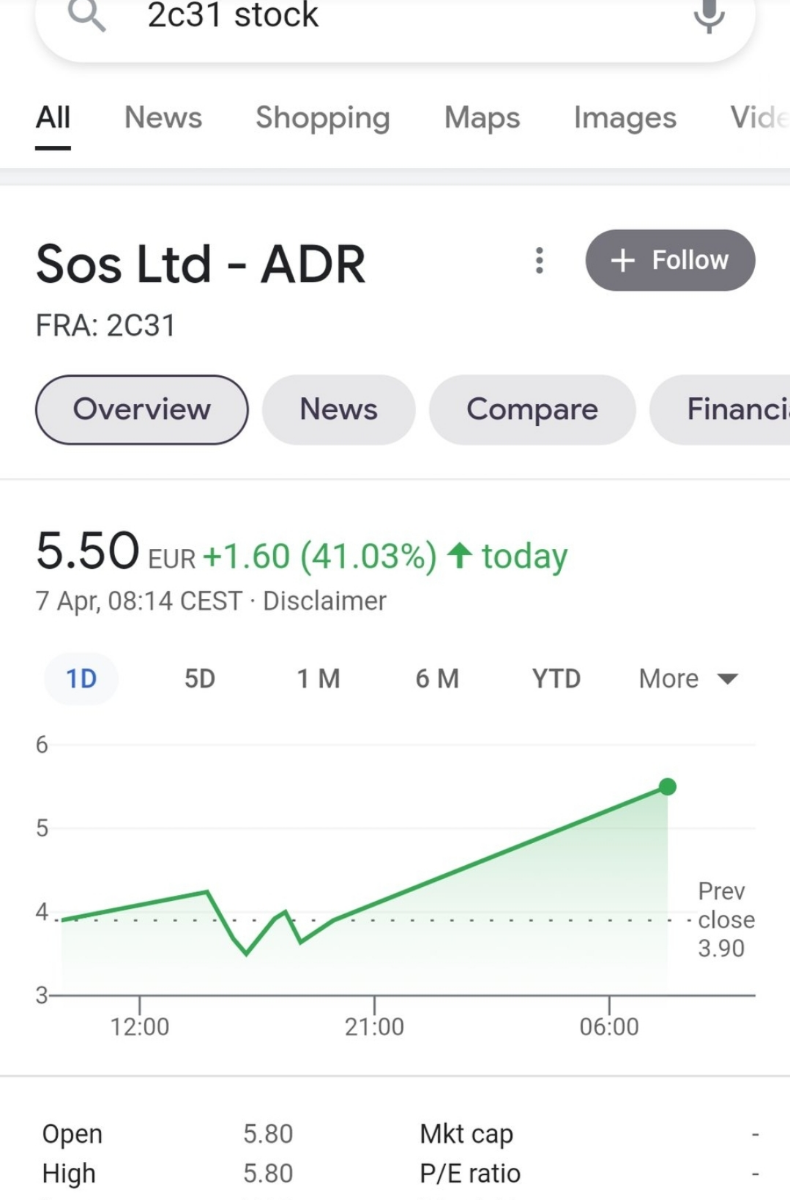Switch chart range to 6 M
This screenshot has height=1200, width=790.
coord(437,679)
